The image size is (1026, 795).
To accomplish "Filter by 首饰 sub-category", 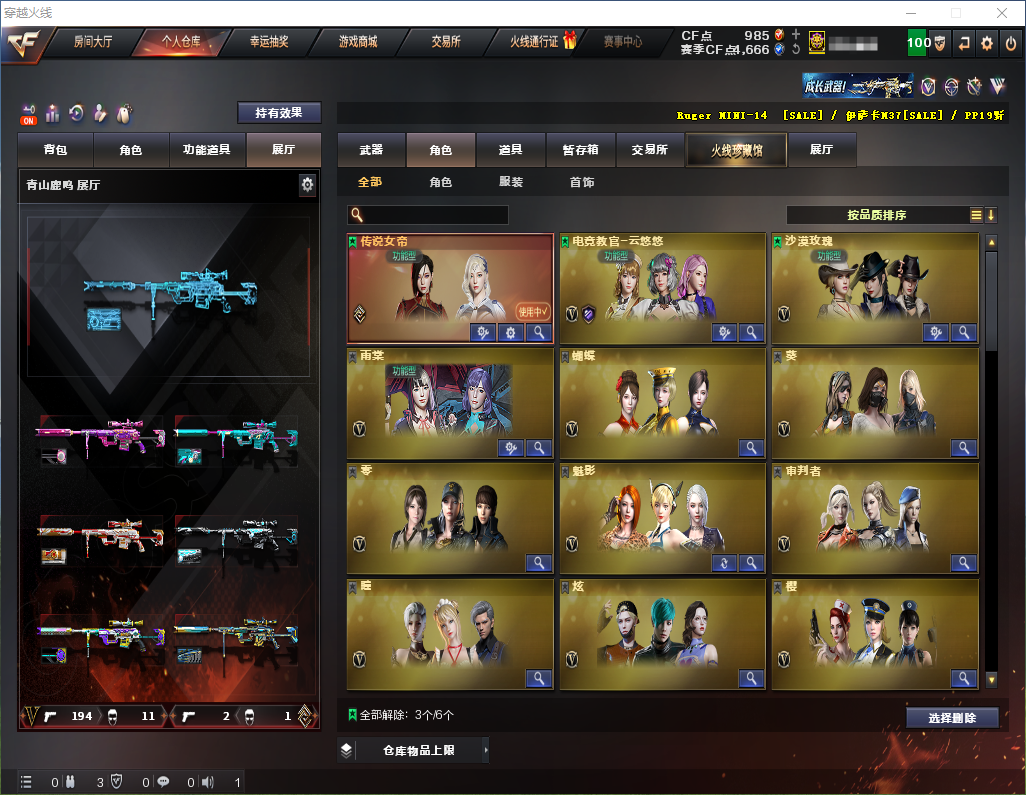I will click(x=582, y=182).
